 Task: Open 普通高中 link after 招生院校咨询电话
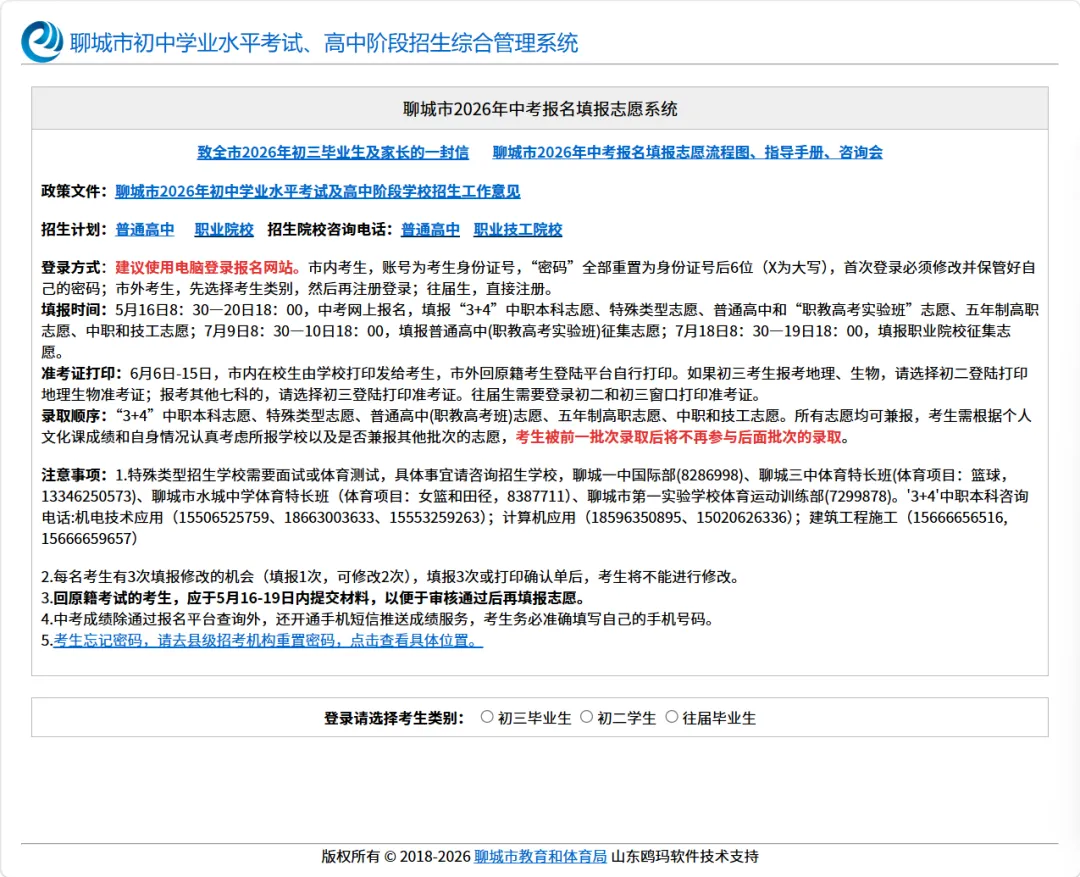coord(430,229)
